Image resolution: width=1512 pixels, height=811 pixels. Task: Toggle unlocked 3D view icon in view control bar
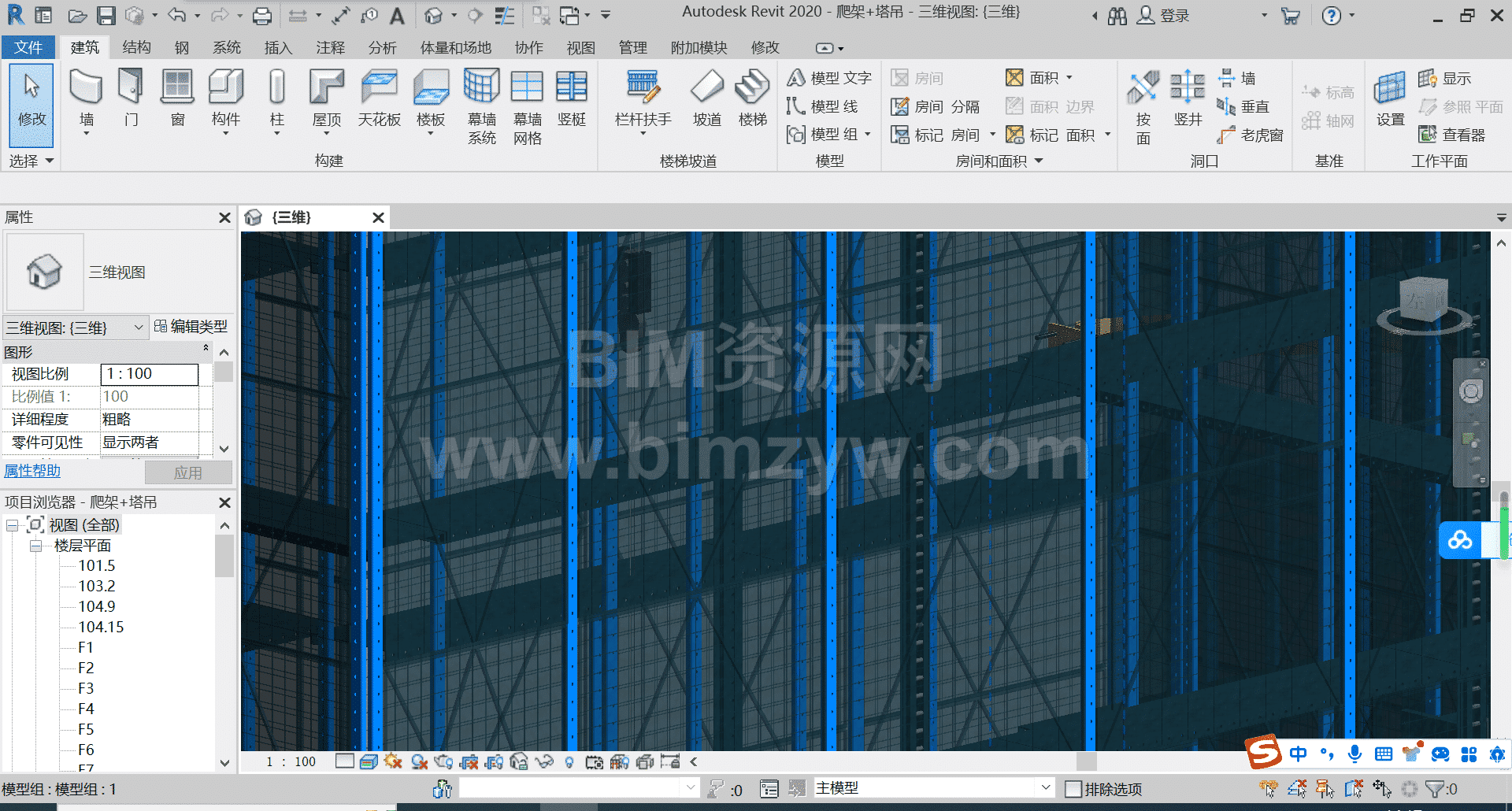tap(519, 761)
